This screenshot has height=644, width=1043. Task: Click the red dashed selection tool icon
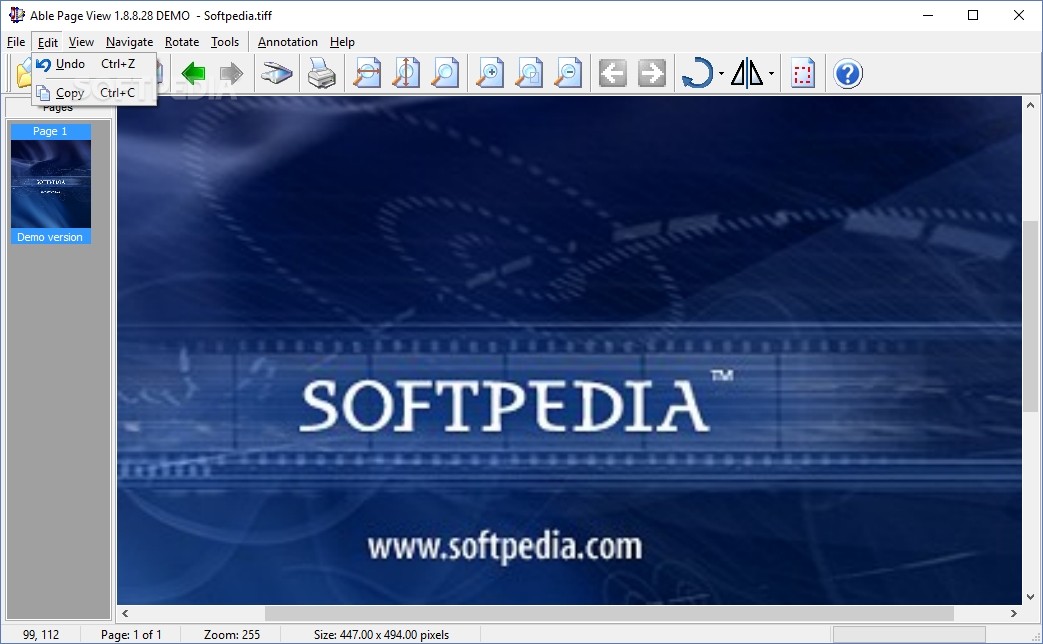[x=803, y=73]
